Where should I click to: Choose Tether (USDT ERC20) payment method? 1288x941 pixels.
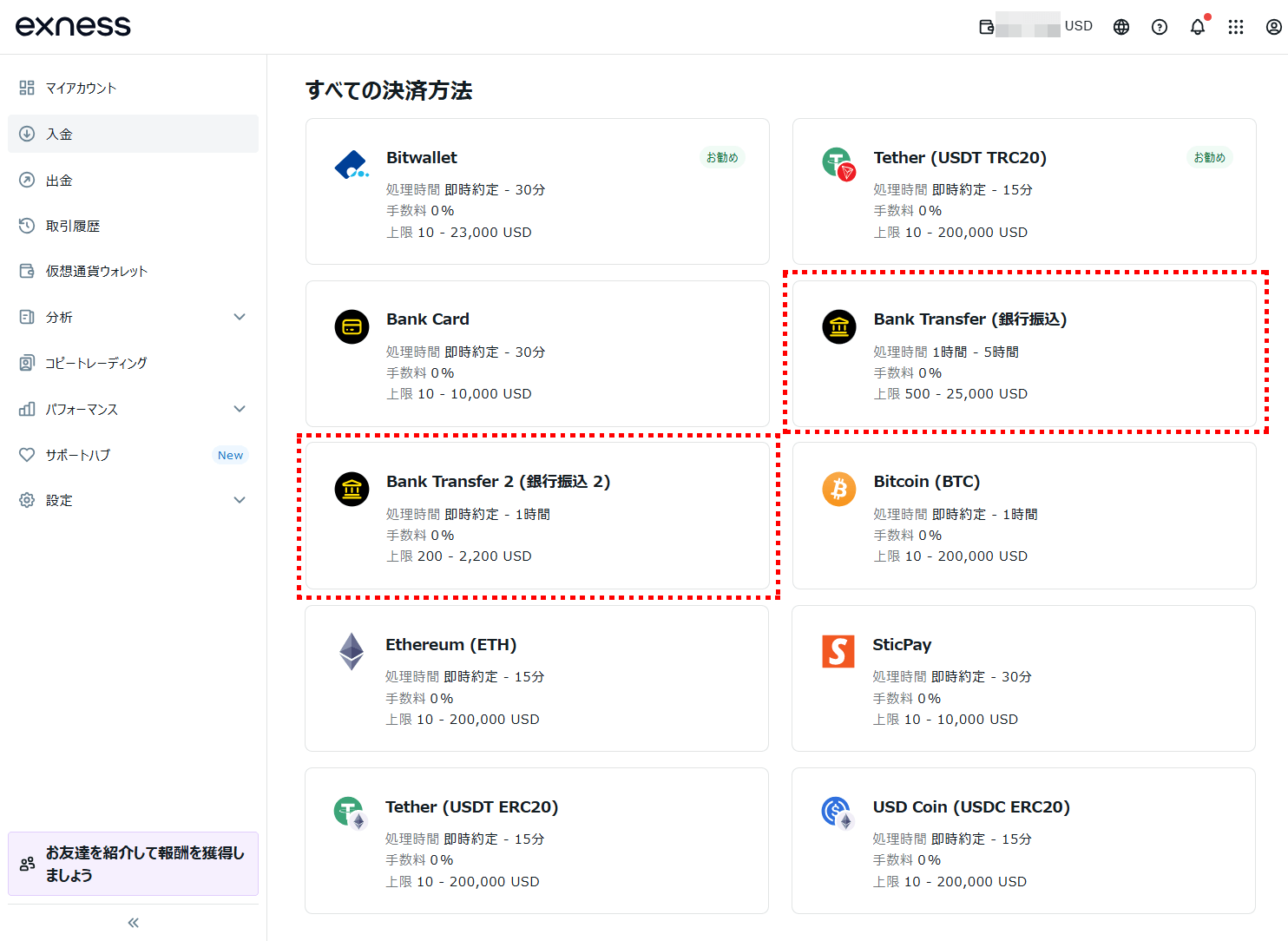pos(537,840)
